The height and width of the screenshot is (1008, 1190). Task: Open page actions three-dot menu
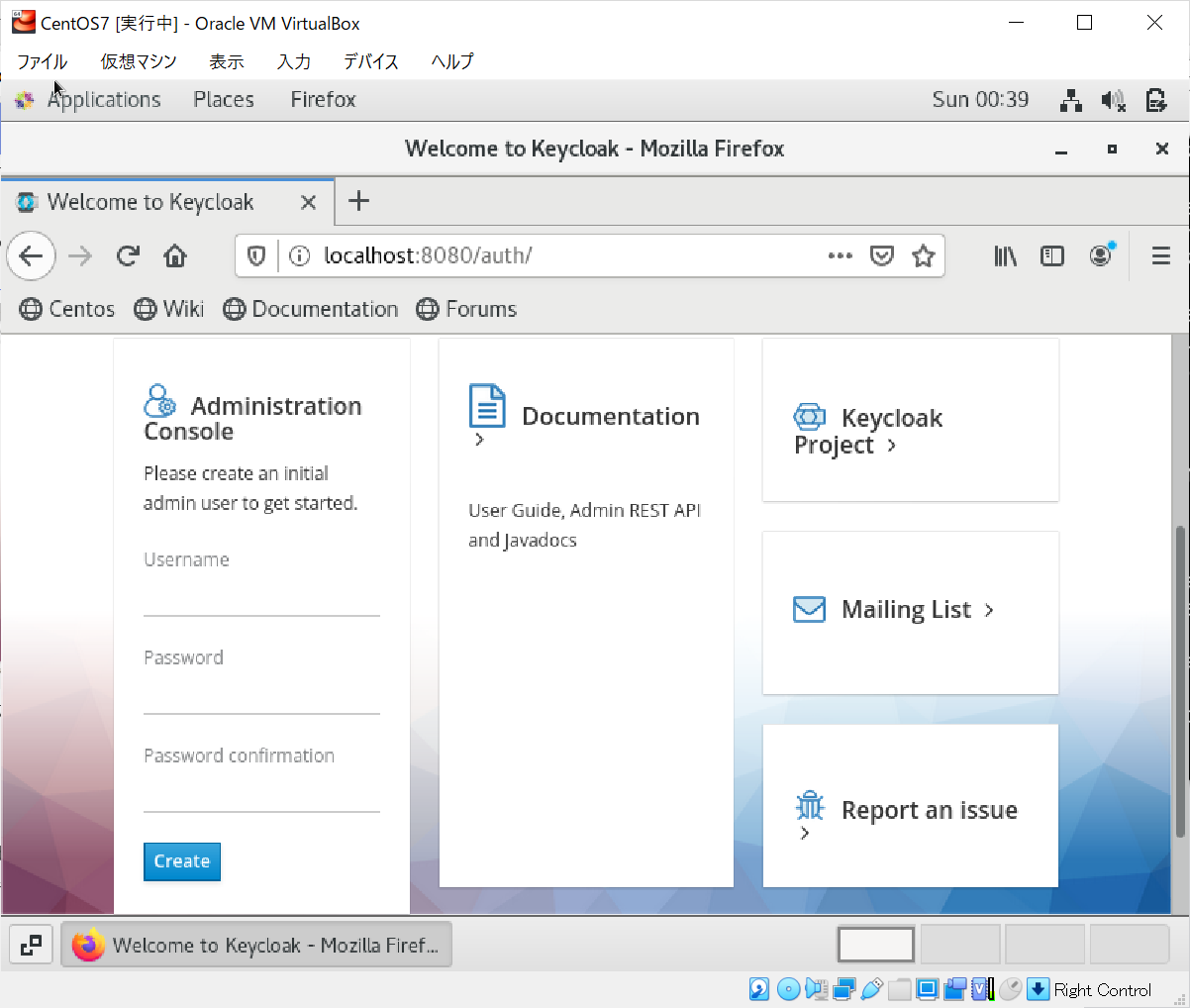coord(841,255)
